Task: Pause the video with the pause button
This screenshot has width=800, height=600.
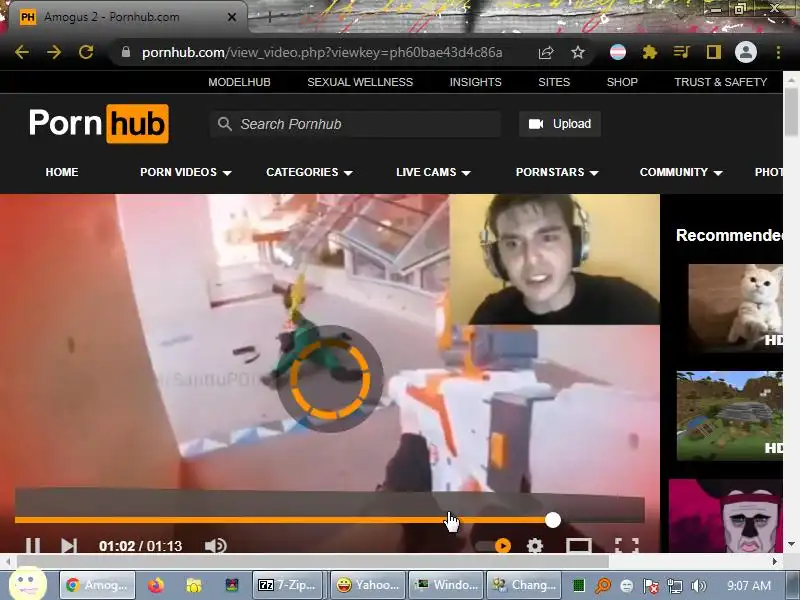Action: (33, 545)
